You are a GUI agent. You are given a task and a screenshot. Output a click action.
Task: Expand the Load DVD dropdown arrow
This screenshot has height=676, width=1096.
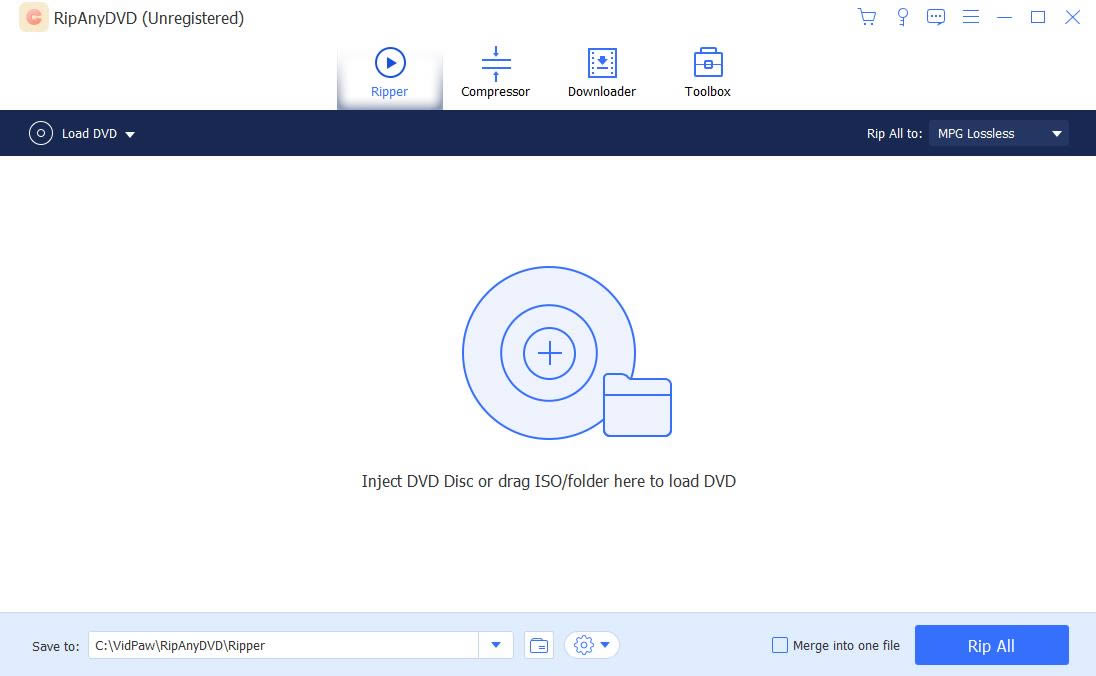pos(130,134)
